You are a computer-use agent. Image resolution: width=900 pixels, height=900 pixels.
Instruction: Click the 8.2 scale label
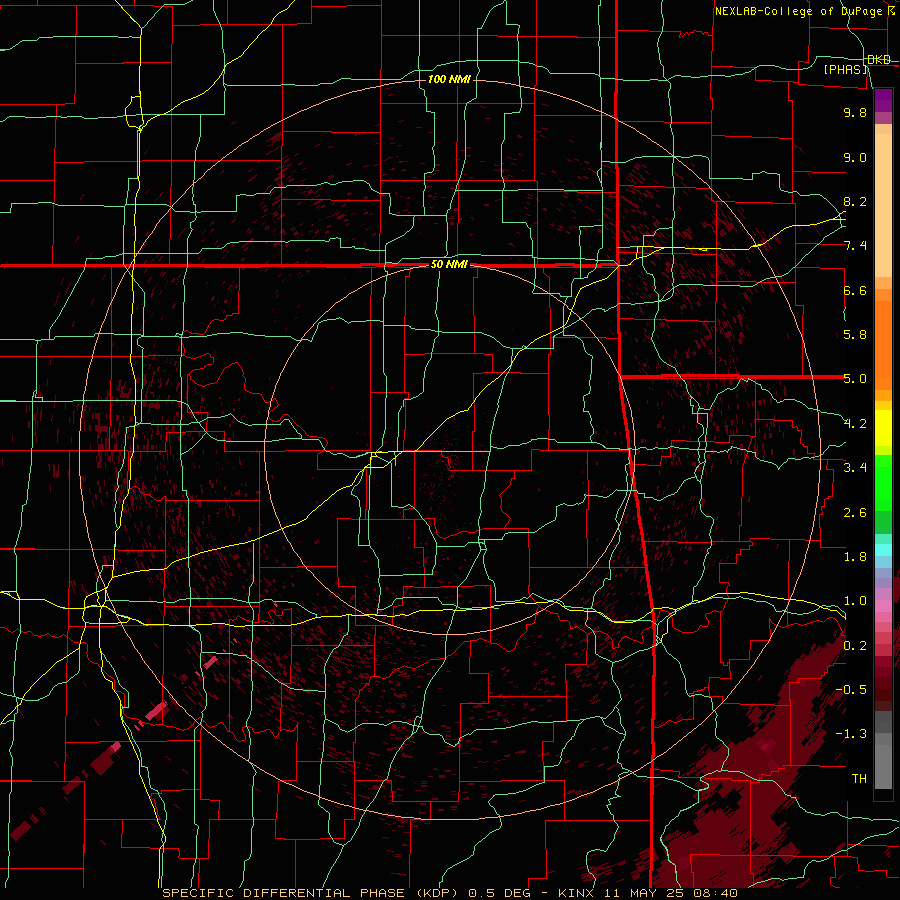pyautogui.click(x=855, y=201)
